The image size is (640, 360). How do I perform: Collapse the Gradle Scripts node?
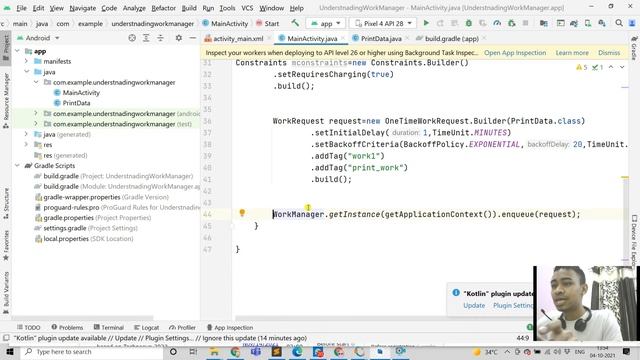click(x=18, y=165)
